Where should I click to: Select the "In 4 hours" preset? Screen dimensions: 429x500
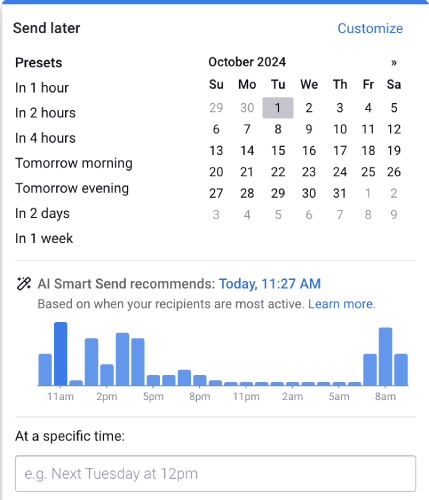click(45, 138)
